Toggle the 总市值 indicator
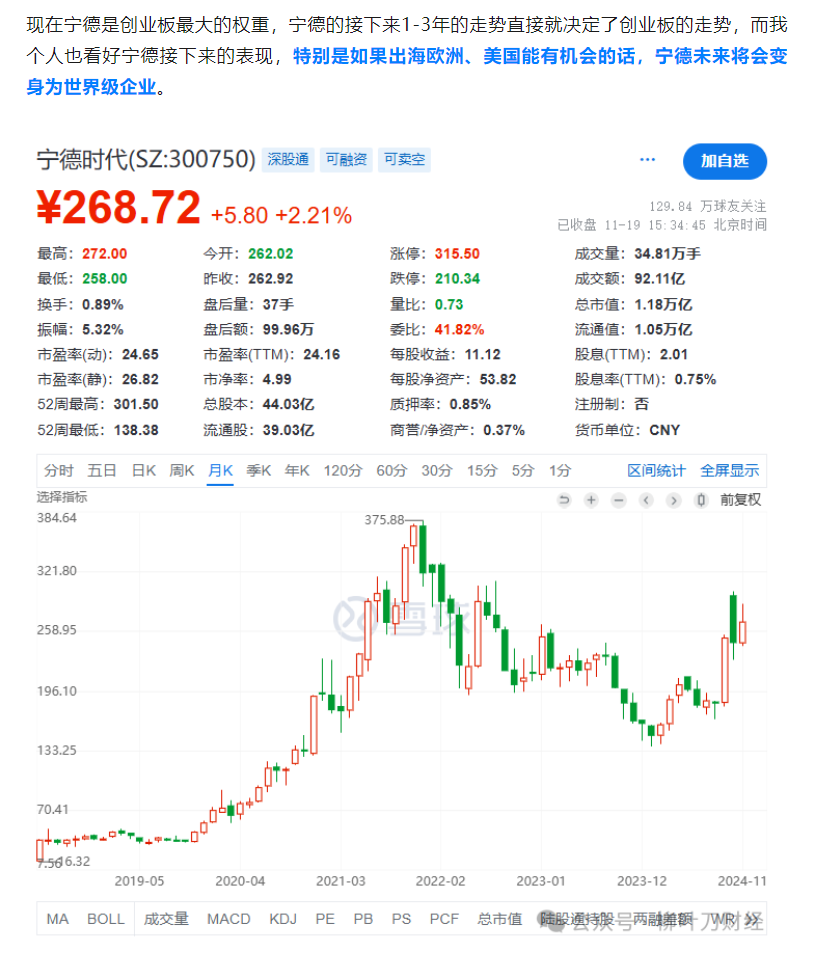Image resolution: width=816 pixels, height=964 pixels. click(499, 919)
